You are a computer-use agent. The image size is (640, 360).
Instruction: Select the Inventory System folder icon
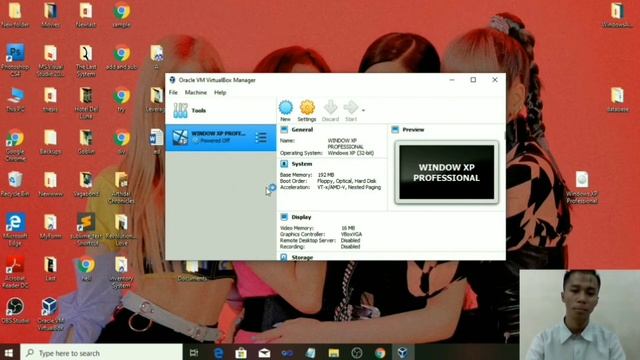[121, 272]
